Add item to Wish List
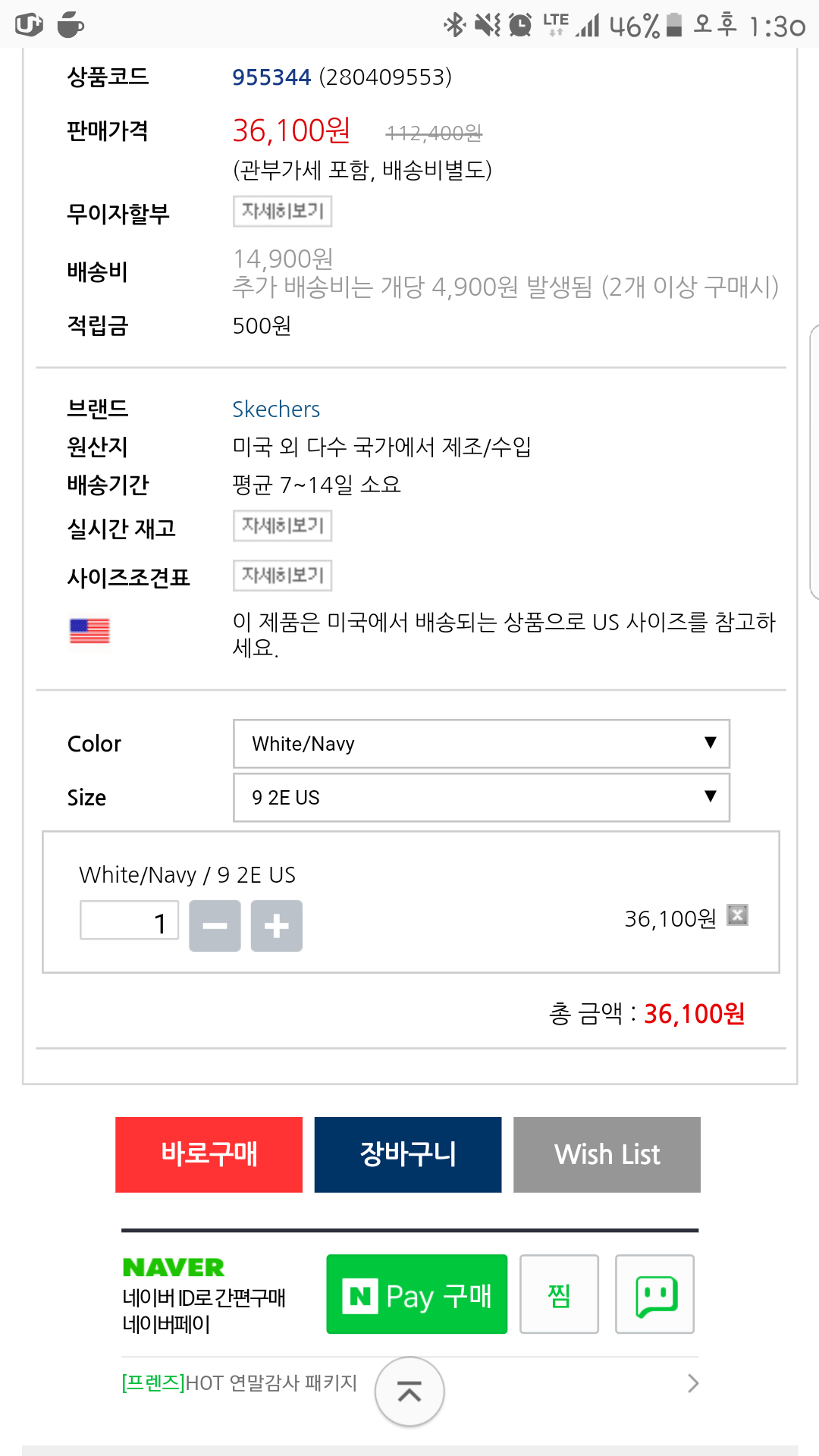Viewport: 819px width, 1456px height. pyautogui.click(x=607, y=1154)
